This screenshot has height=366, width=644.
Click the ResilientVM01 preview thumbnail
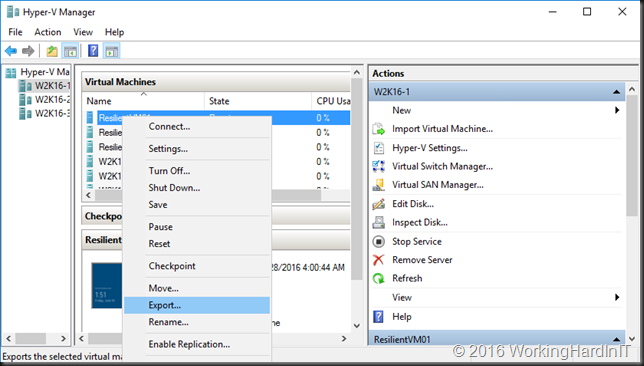pos(107,285)
